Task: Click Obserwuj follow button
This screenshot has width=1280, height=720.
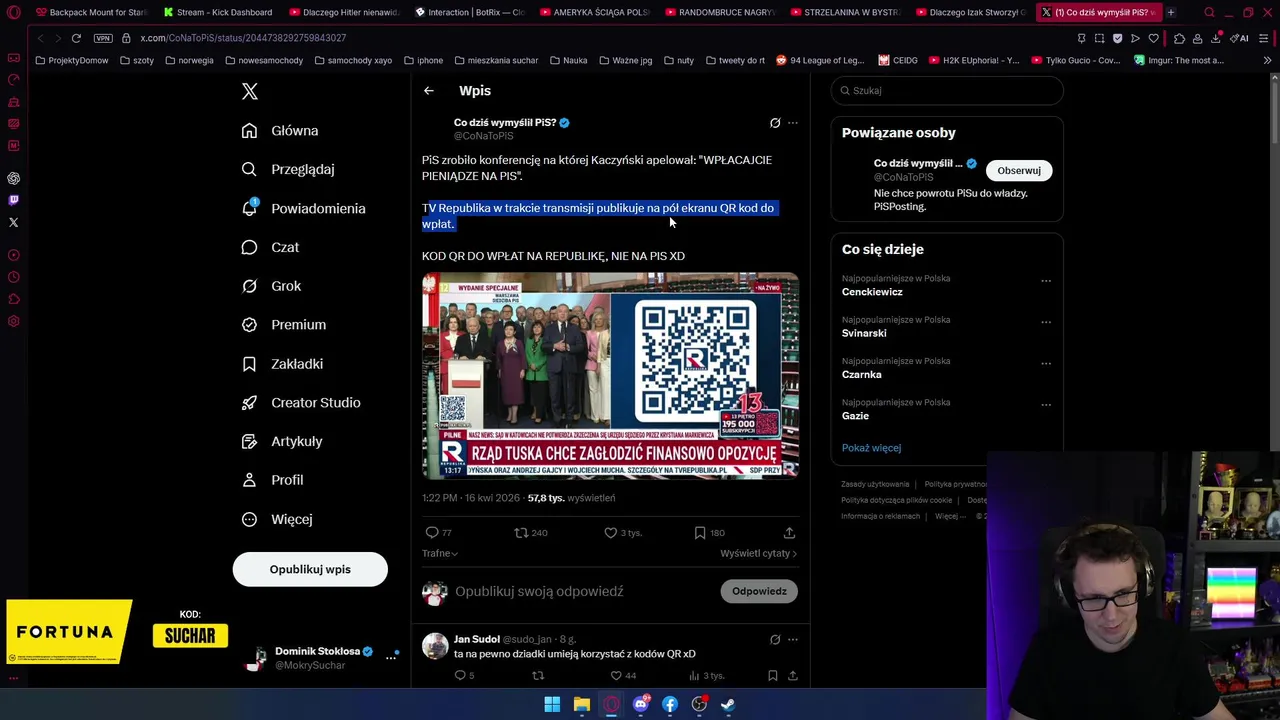Action: click(1019, 170)
